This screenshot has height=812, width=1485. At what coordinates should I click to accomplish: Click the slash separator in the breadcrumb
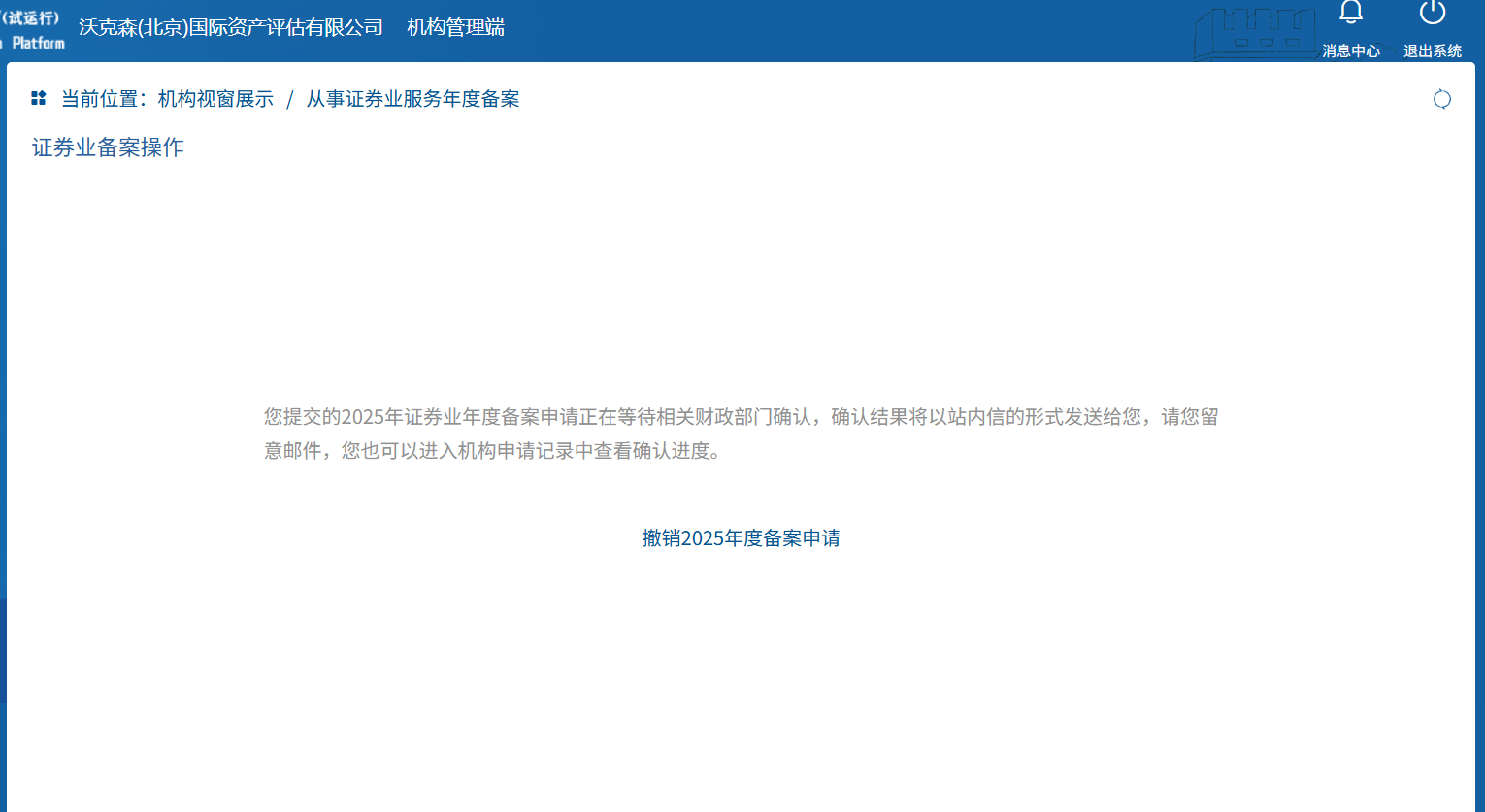289,100
